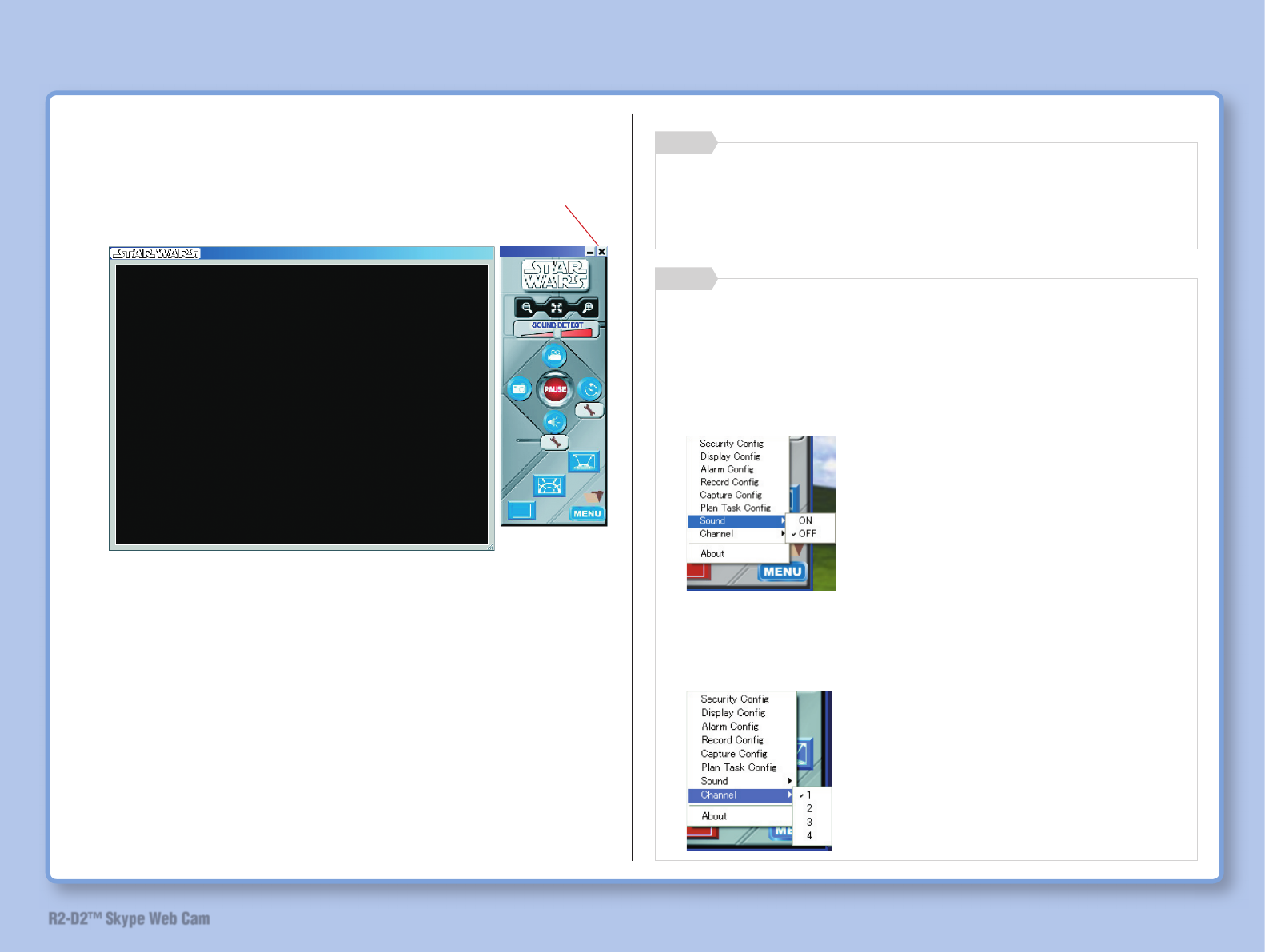
Task: Choose Display Config in the Sound-highlighted menu
Action: pyautogui.click(x=730, y=456)
